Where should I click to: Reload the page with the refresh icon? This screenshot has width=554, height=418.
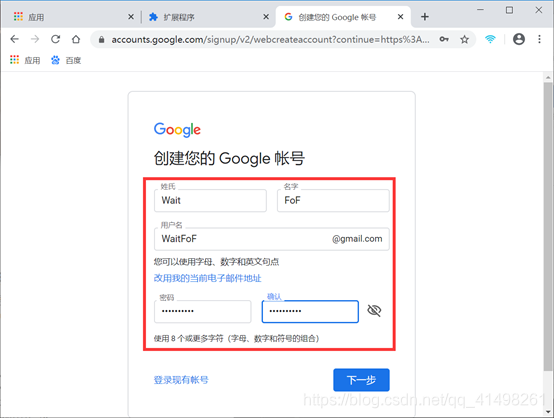pos(55,39)
